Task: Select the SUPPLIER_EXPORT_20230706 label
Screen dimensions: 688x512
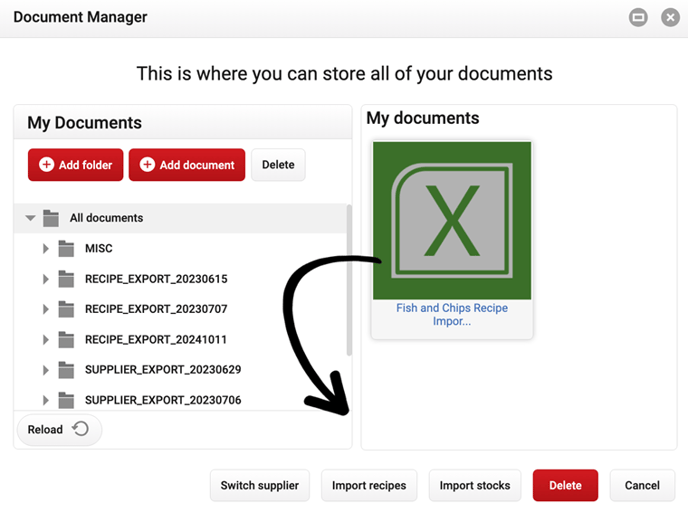Action: (163, 400)
